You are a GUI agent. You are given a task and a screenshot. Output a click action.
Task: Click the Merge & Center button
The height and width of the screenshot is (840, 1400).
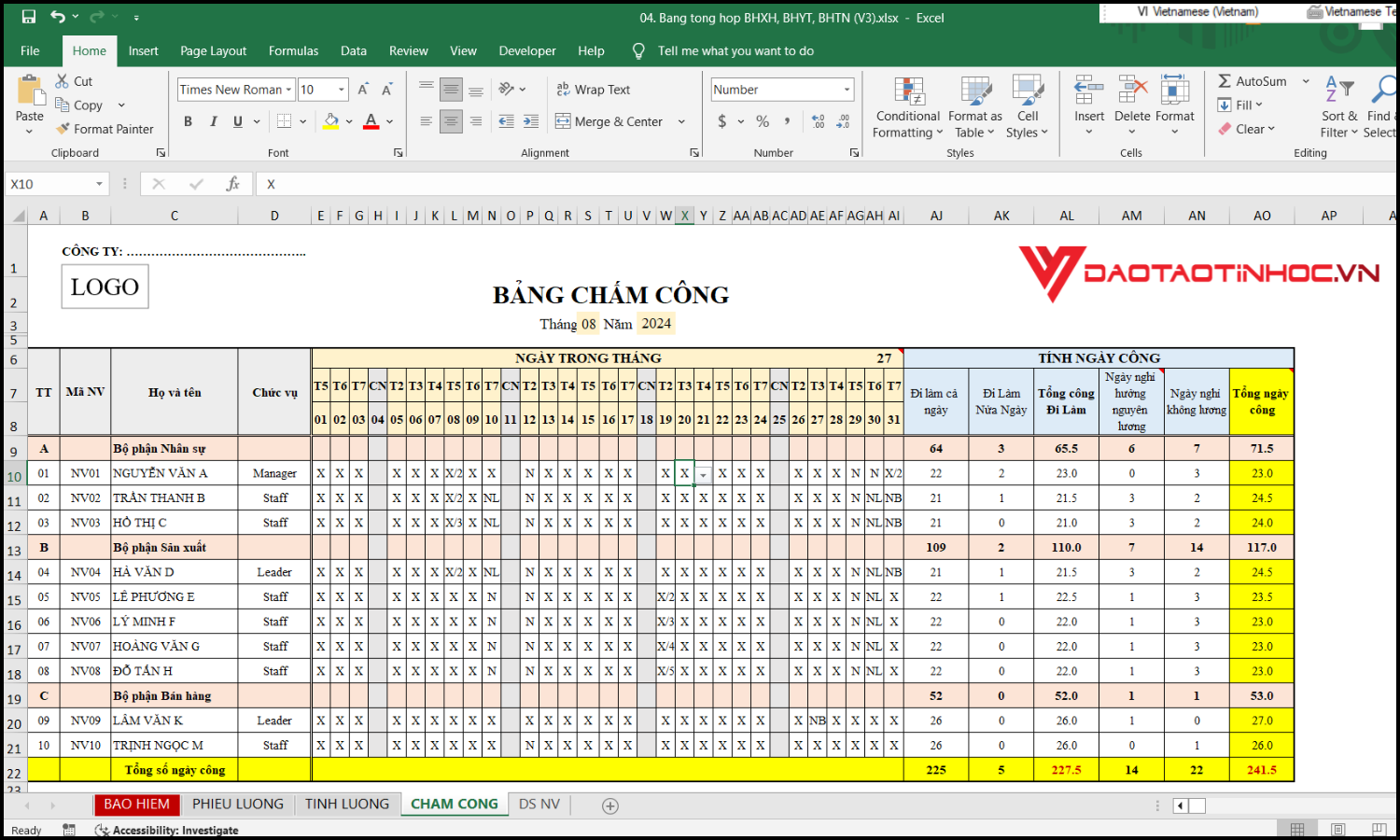(609, 121)
